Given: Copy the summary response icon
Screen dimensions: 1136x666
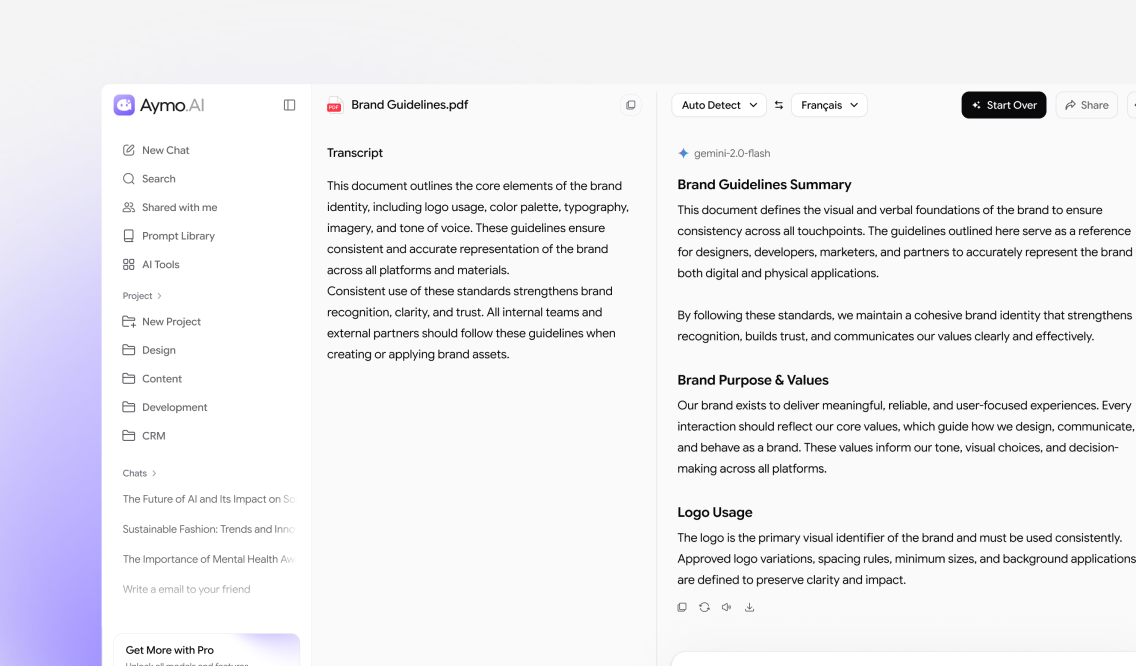Looking at the screenshot, I should click(682, 607).
